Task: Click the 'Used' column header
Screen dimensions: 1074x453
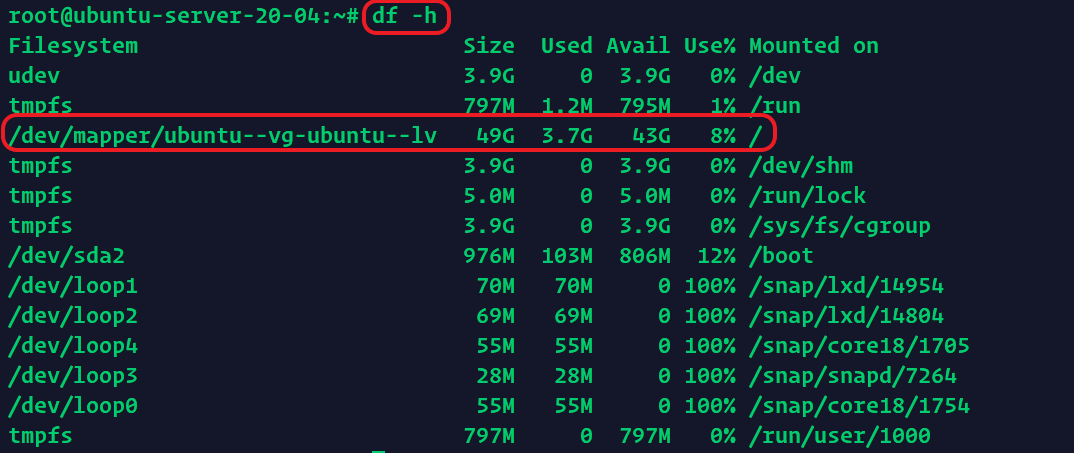Action: click(x=566, y=46)
